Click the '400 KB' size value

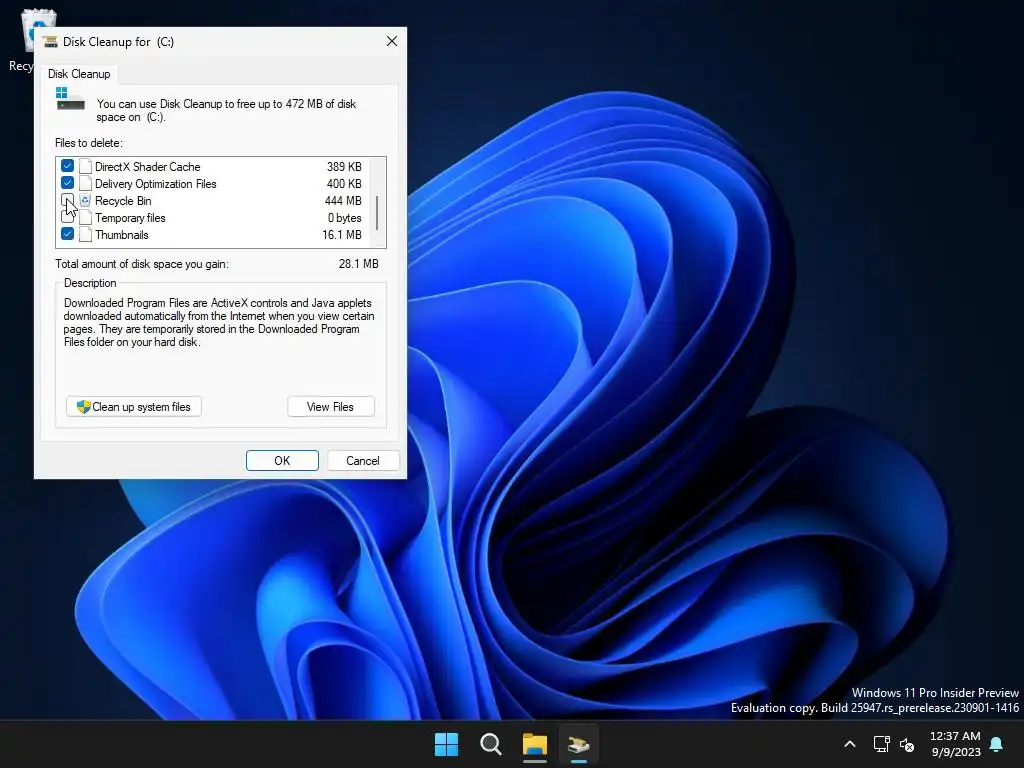point(344,184)
